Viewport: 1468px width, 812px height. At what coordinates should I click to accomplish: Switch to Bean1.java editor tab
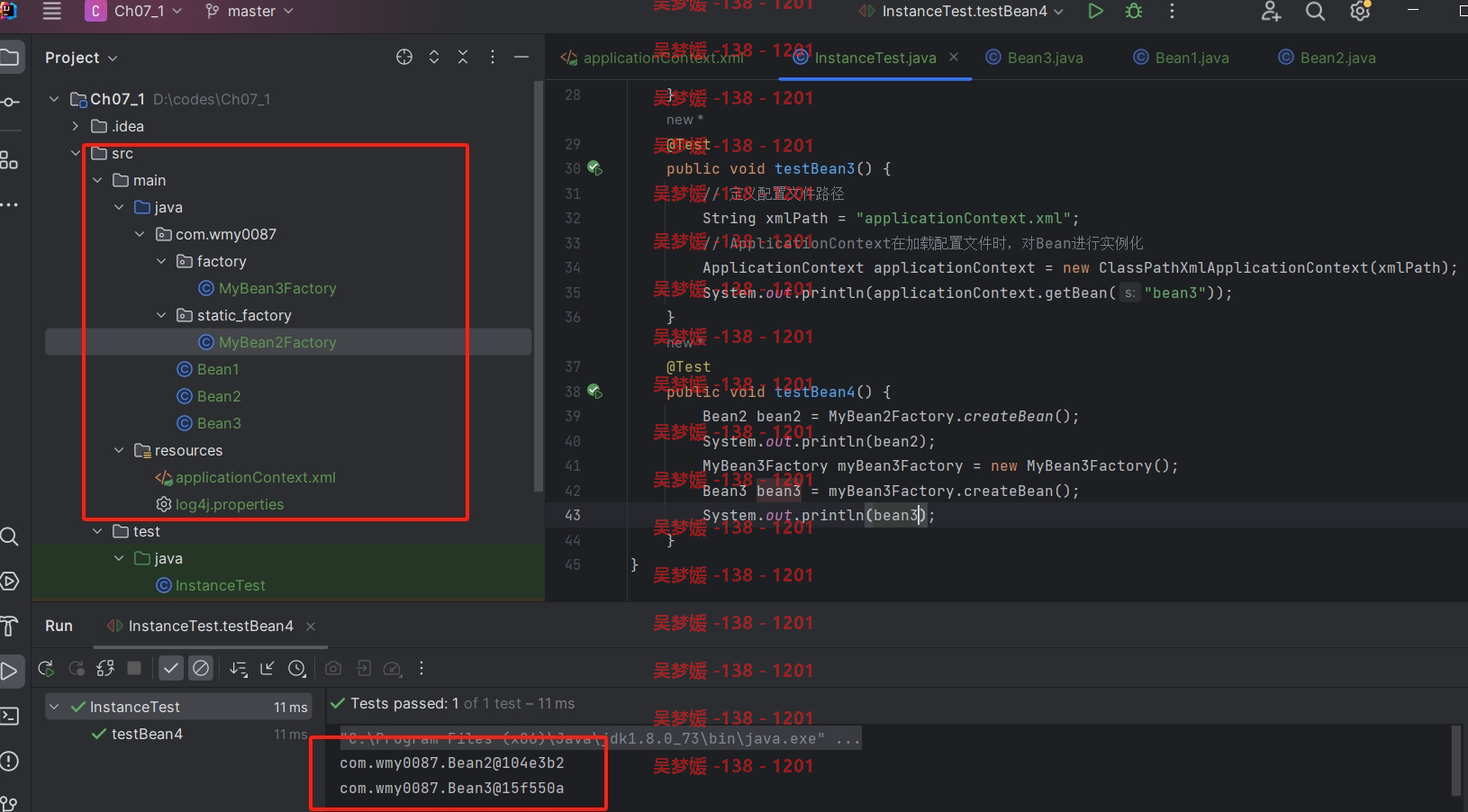click(x=1181, y=58)
